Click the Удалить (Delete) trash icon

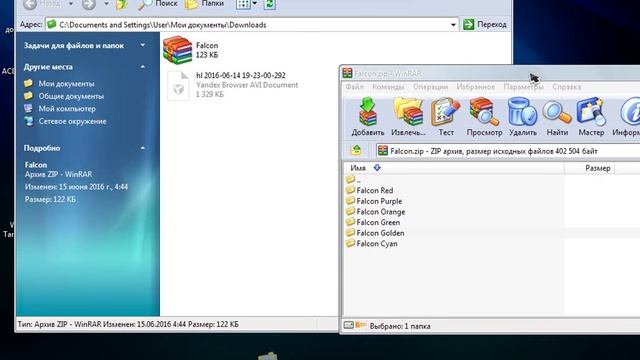522,116
